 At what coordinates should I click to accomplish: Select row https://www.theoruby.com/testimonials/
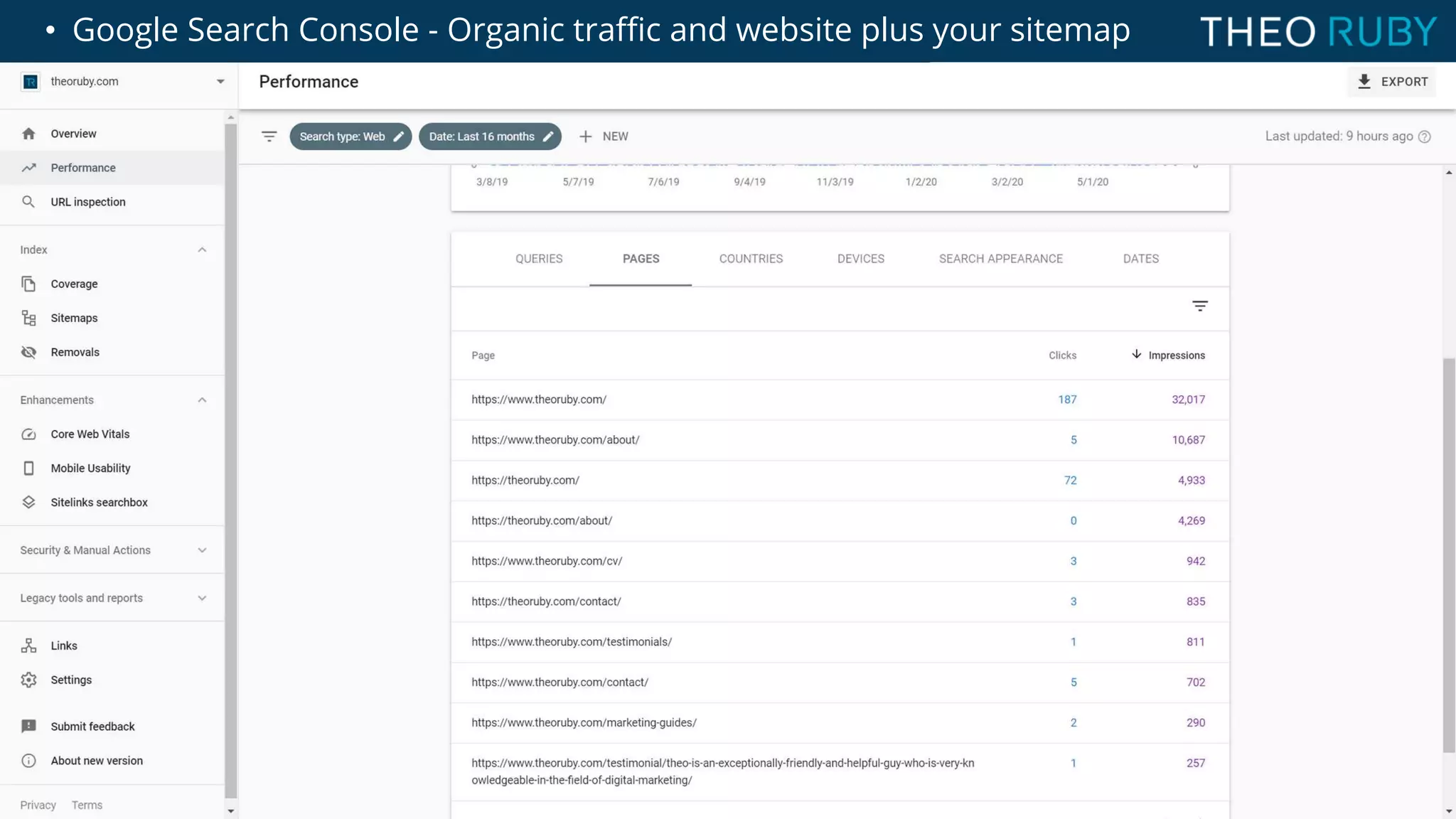point(840,642)
